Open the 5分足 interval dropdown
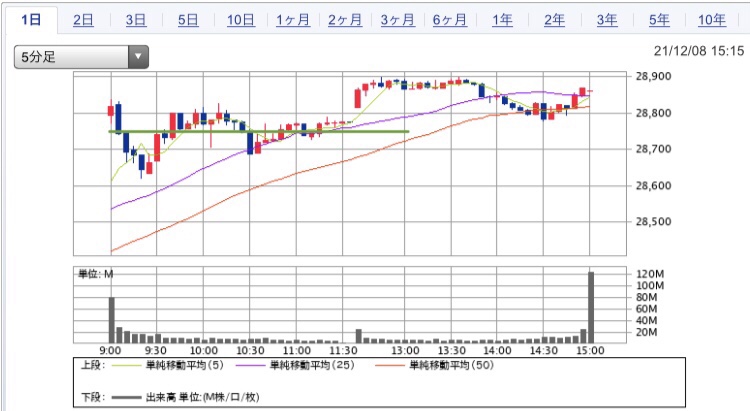 [x=81, y=57]
